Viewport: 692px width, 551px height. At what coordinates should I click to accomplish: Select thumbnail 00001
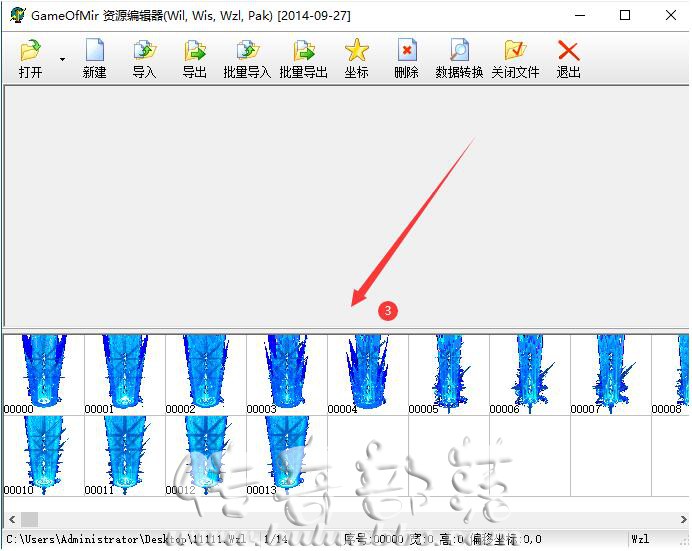coord(125,375)
